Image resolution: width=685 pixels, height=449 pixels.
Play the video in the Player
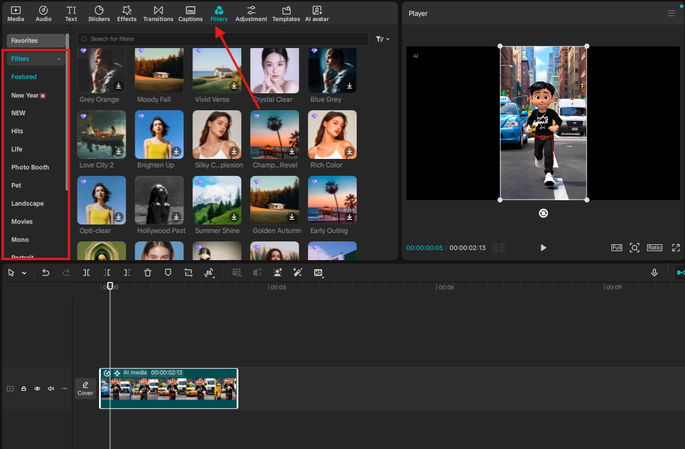tap(543, 248)
